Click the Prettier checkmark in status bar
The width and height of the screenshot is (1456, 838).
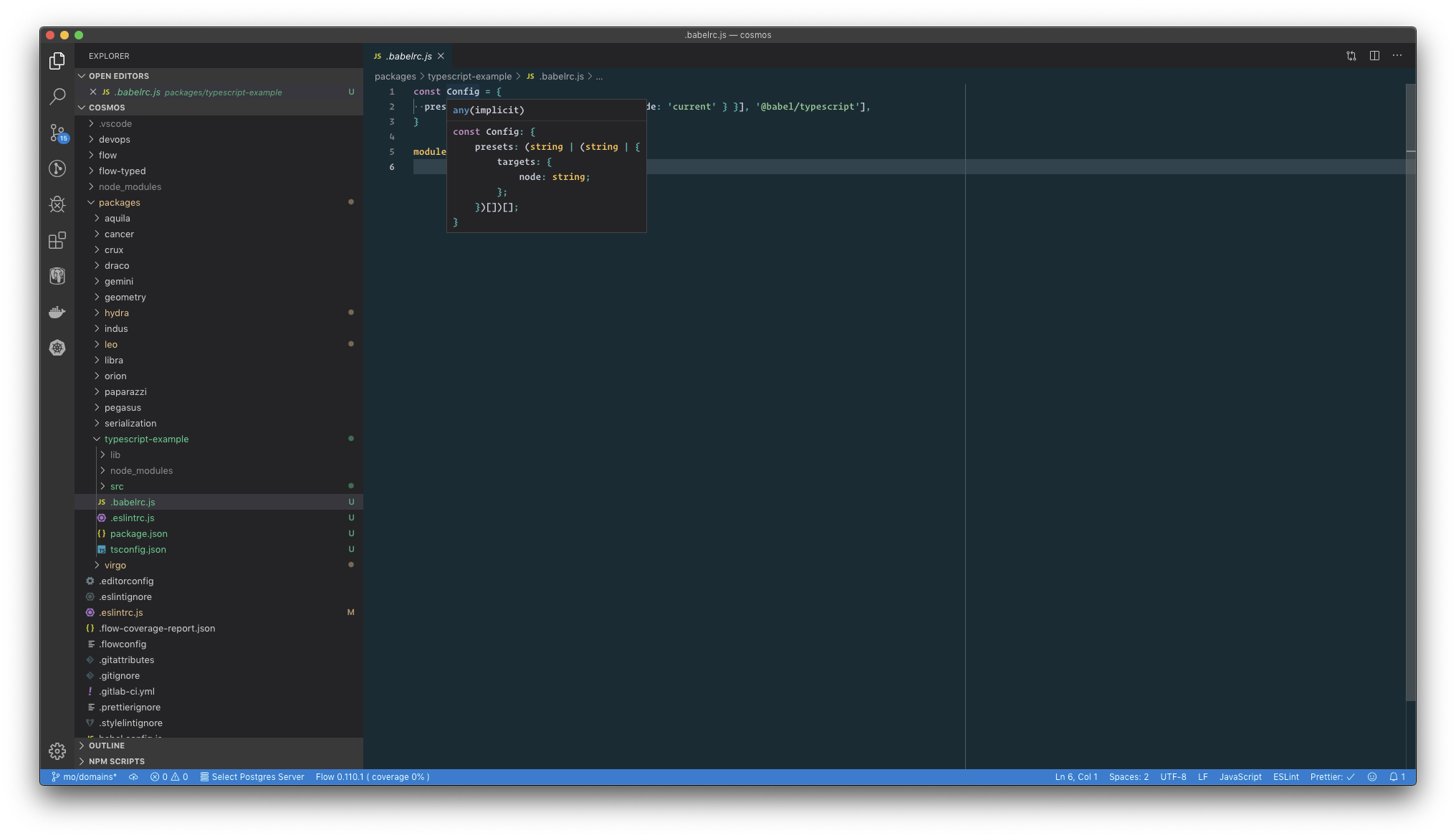(x=1331, y=776)
